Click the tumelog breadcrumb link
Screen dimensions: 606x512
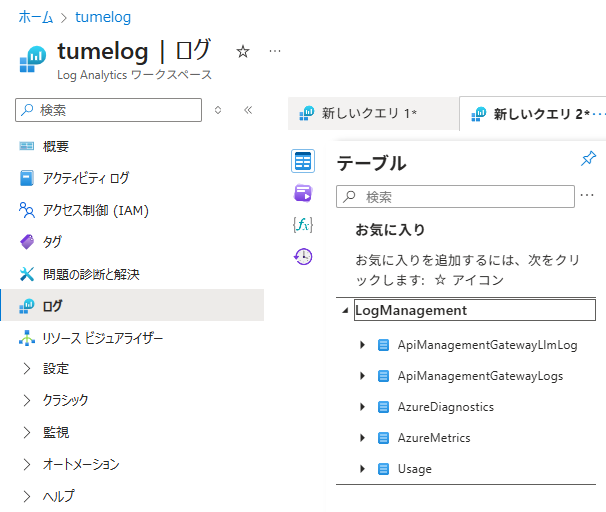coord(103,17)
